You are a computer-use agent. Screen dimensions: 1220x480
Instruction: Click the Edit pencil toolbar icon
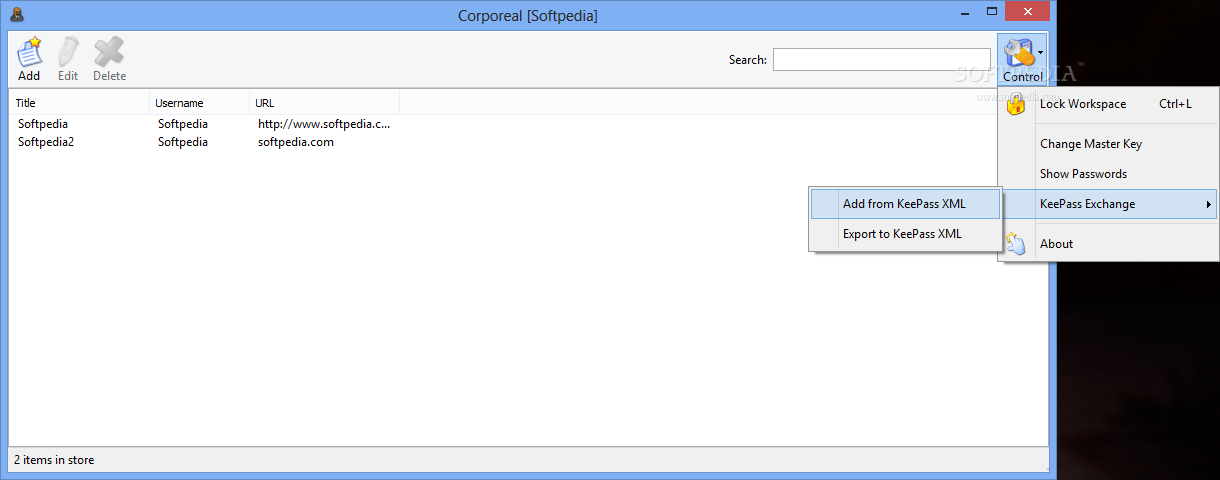[68, 52]
